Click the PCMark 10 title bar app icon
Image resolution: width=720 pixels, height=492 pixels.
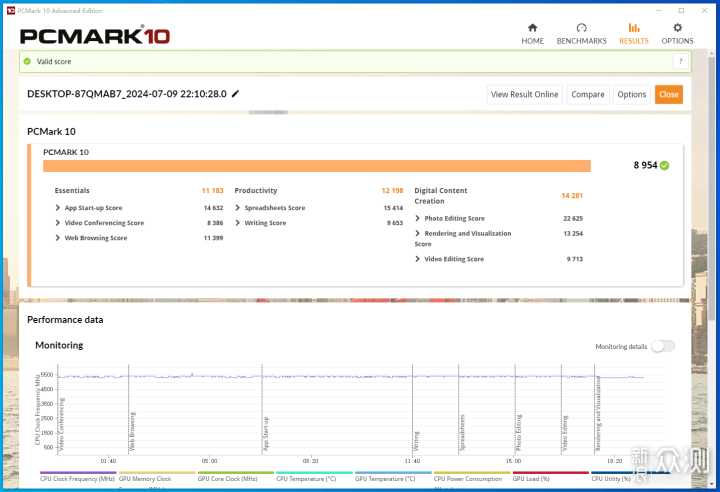pos(11,10)
